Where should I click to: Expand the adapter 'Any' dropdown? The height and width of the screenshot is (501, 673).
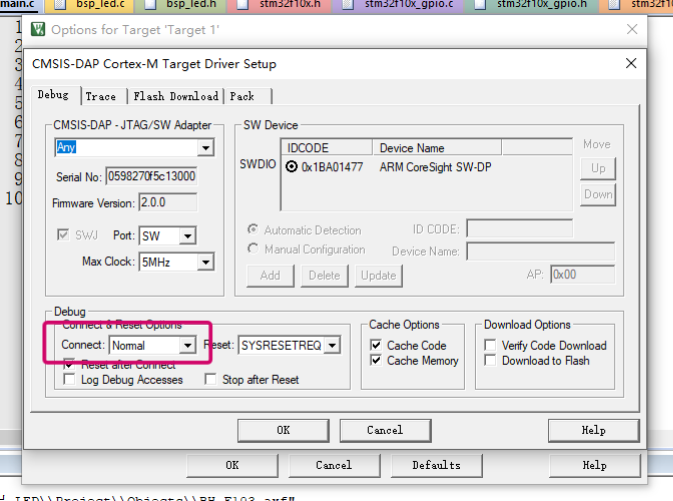click(206, 148)
